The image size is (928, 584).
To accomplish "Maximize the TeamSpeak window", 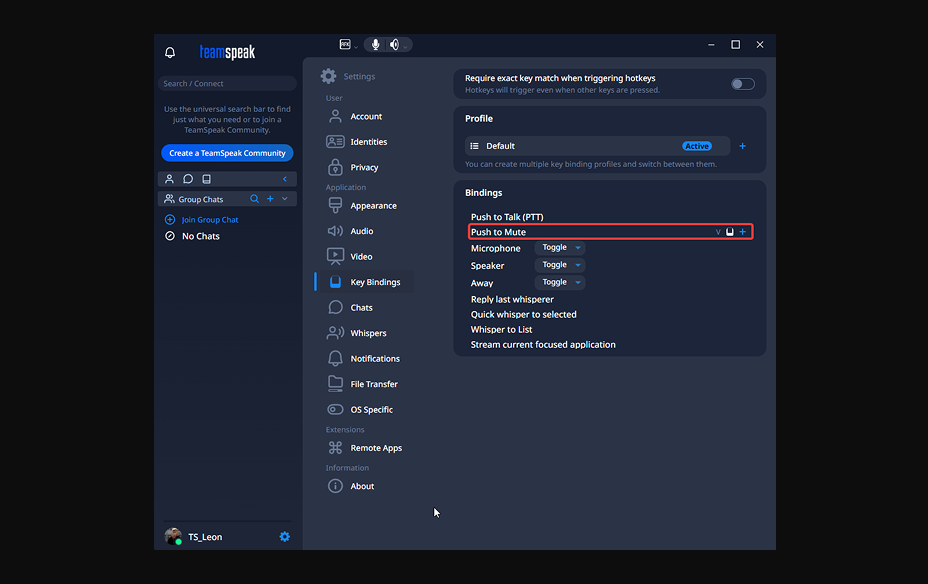I will 736,45.
